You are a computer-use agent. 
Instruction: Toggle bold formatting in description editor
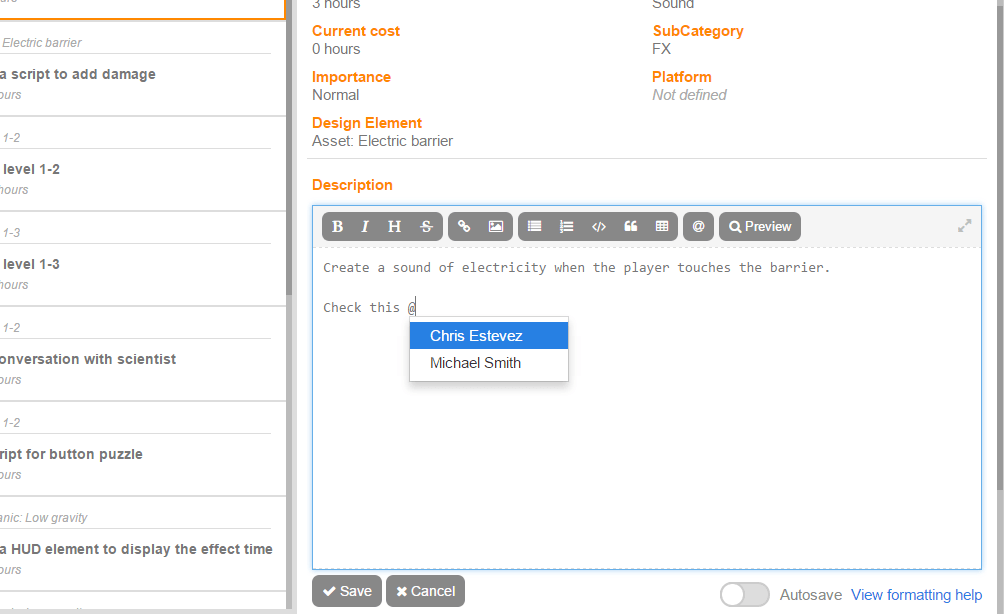tap(337, 227)
